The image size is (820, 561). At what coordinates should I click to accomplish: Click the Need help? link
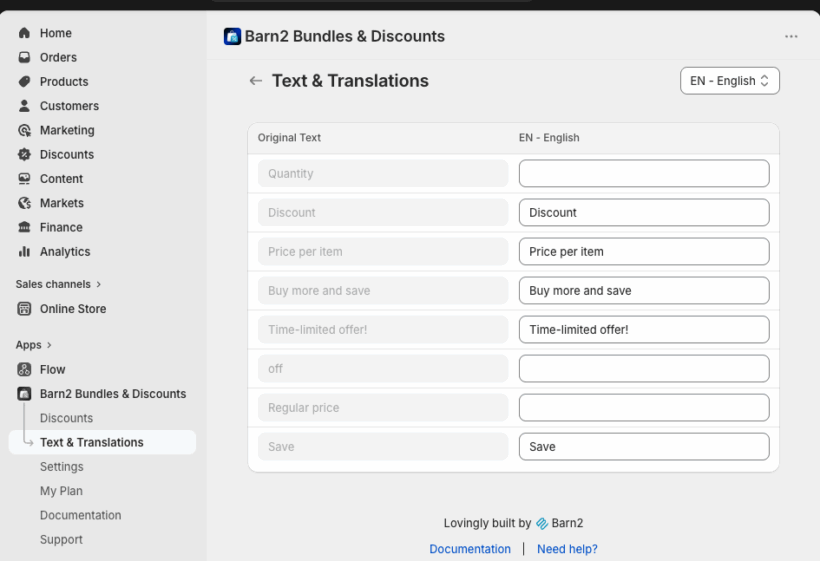(x=567, y=549)
